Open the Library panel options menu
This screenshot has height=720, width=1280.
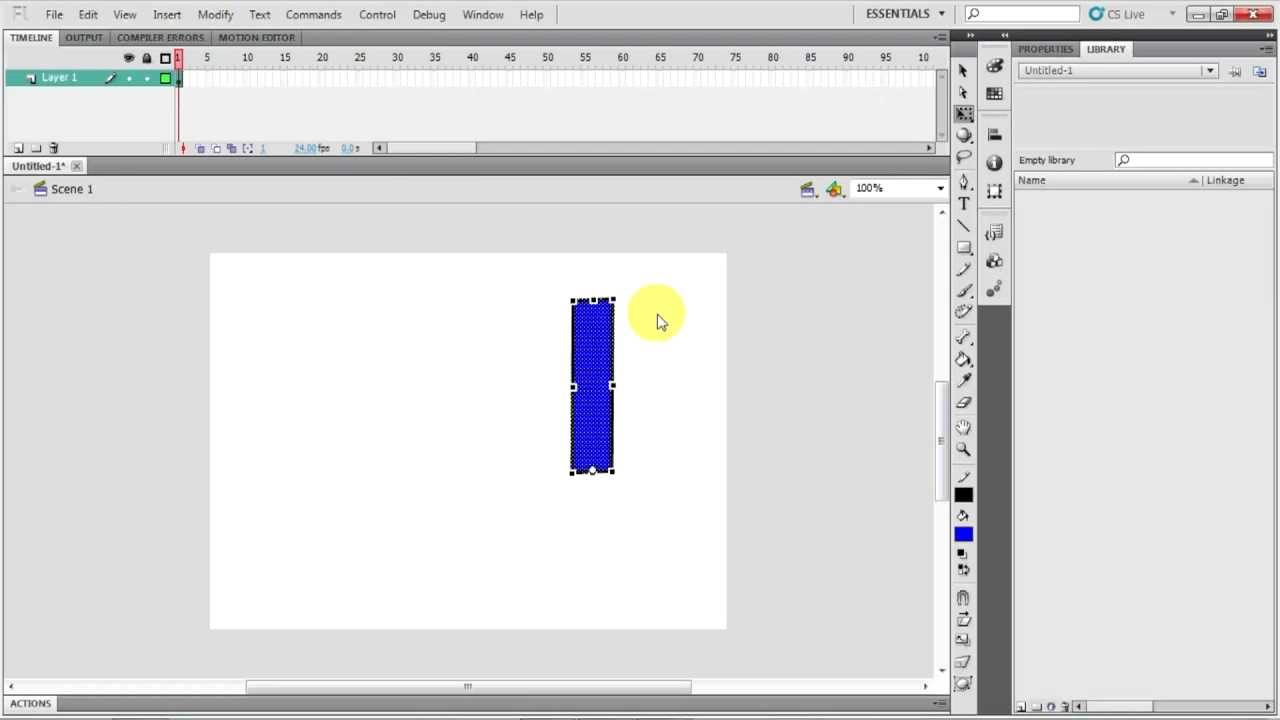1267,49
